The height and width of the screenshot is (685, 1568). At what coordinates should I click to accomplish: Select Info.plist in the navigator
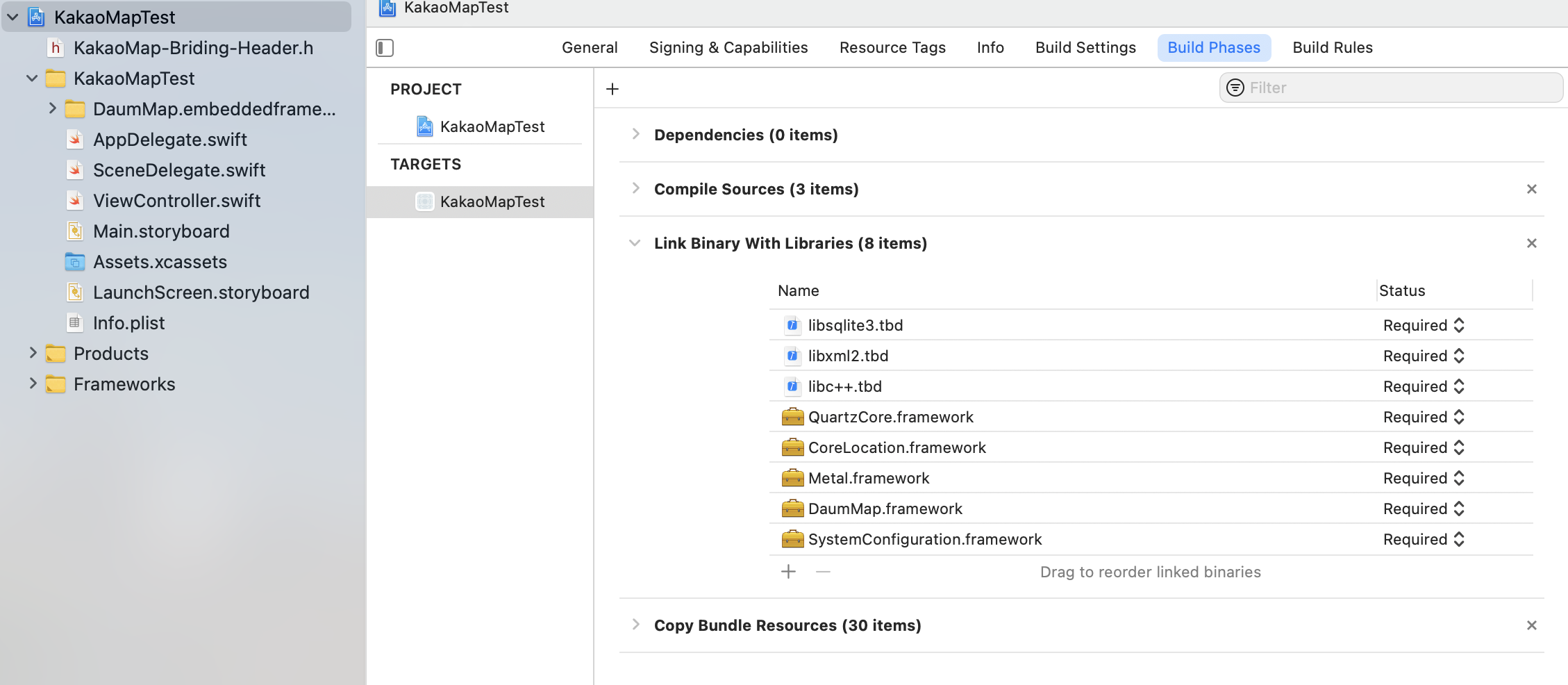(129, 323)
